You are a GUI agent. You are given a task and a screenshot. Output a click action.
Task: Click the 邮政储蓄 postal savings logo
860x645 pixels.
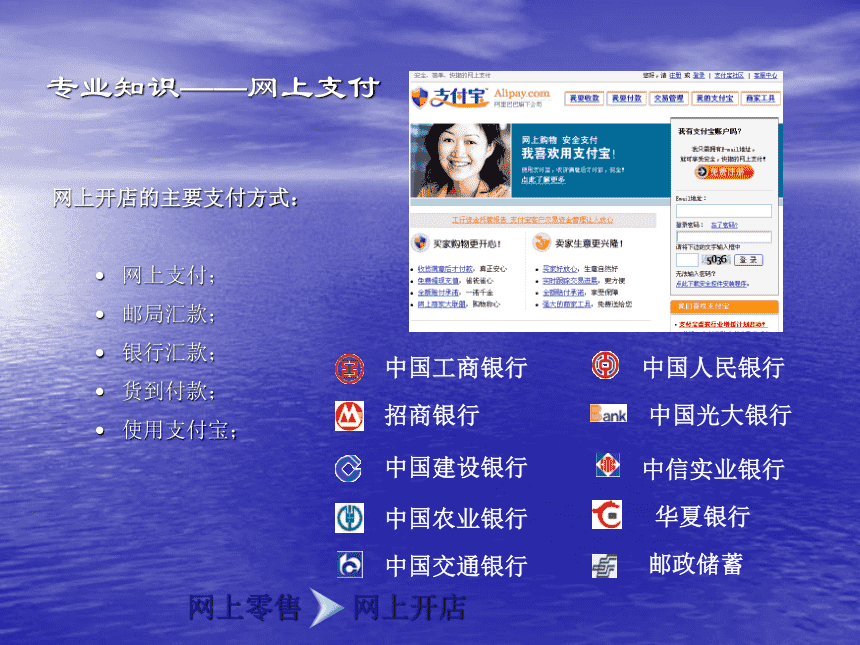coord(605,563)
